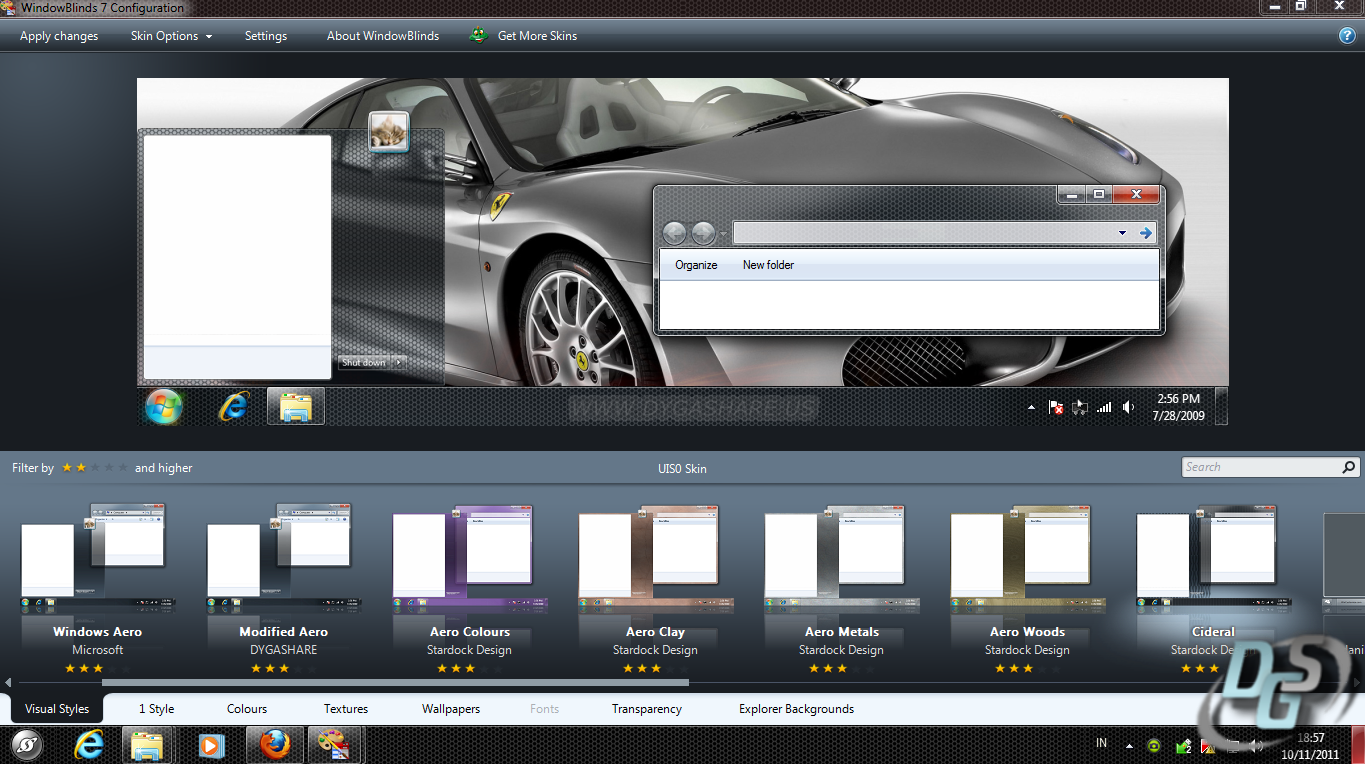Set the rating filter to three stars

95,467
